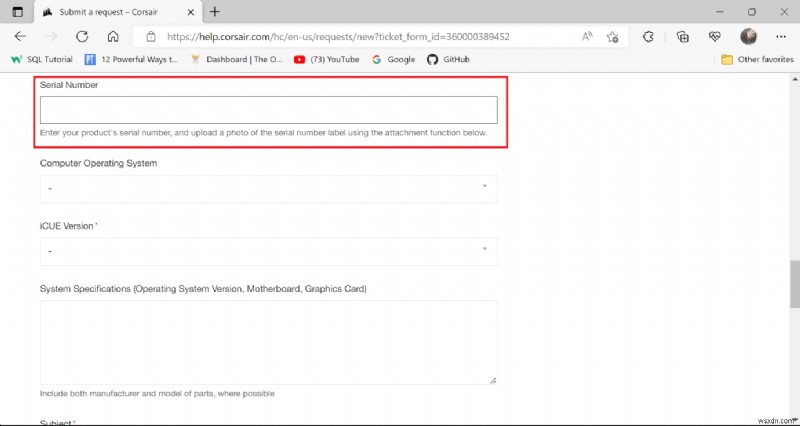Screen dimensions: 800x426
Task: Open the Collections icon
Action: click(x=683, y=37)
